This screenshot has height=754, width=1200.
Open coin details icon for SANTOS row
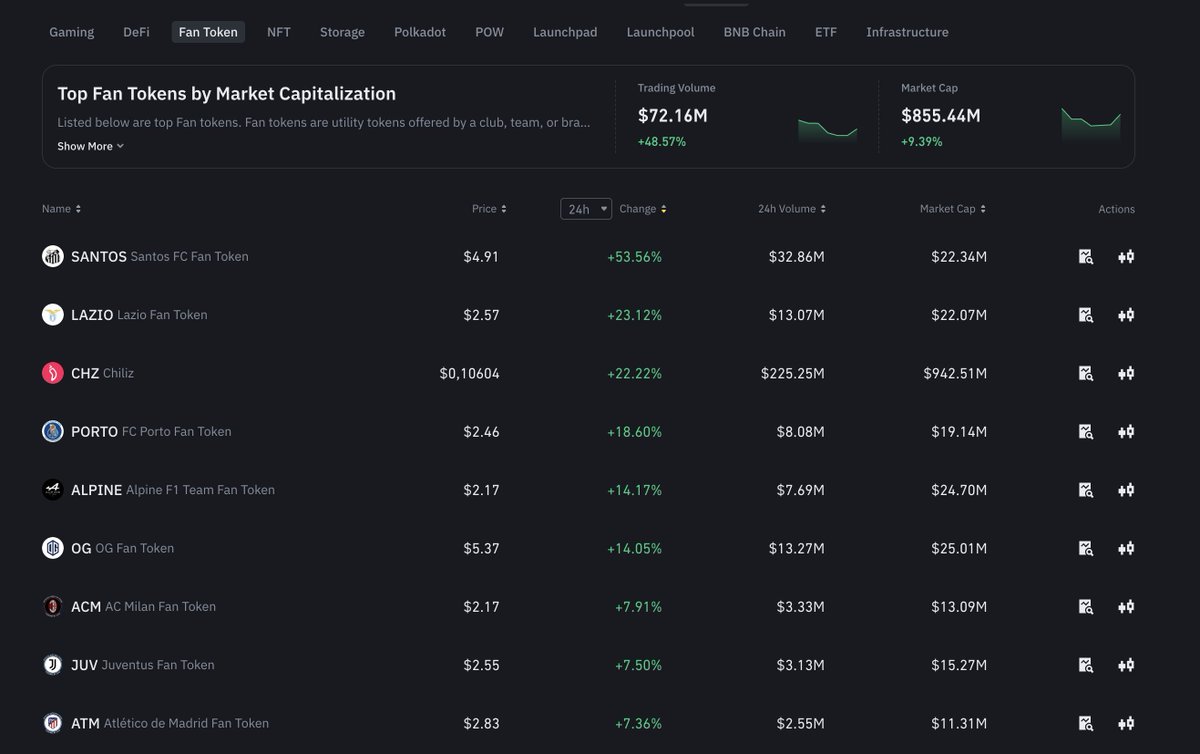tap(1086, 257)
